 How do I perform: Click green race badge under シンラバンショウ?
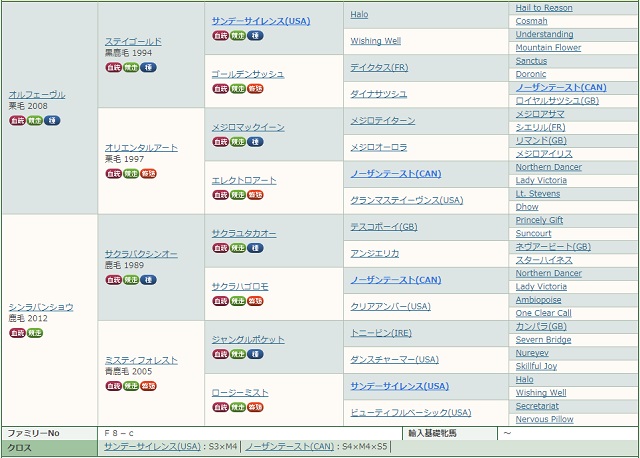(x=35, y=333)
